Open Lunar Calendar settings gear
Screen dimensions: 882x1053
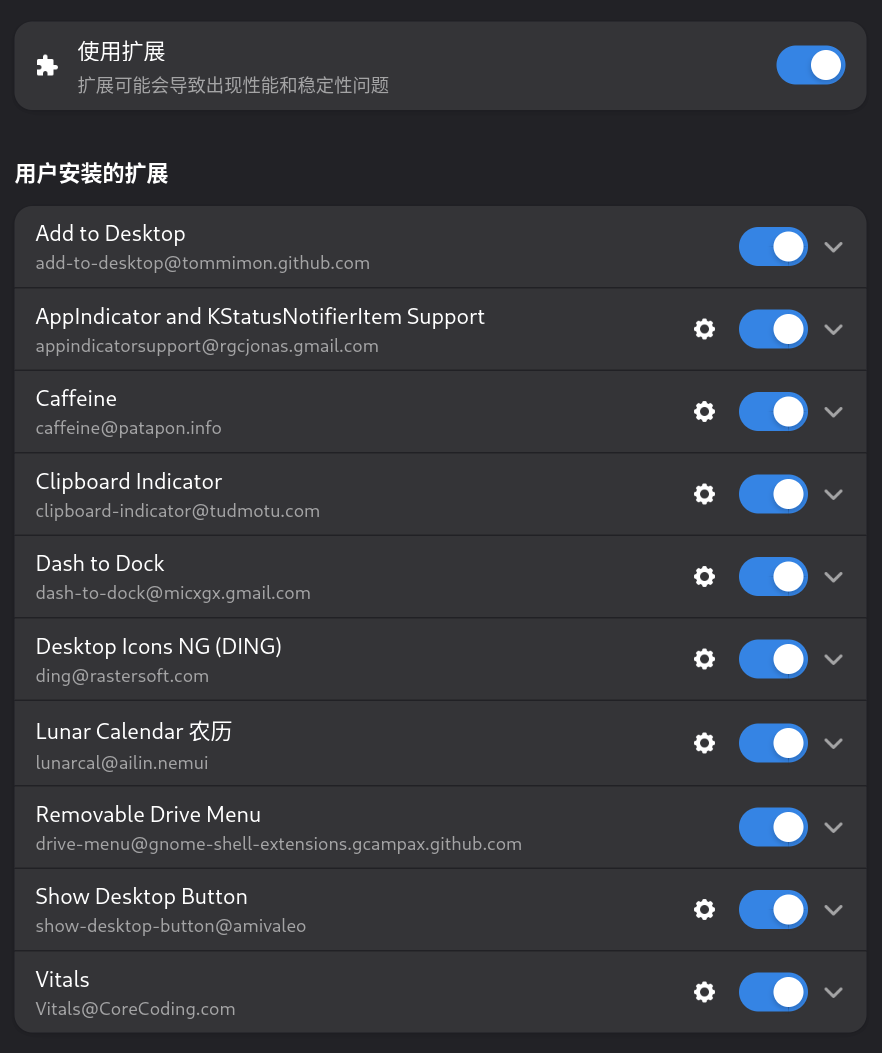(704, 743)
